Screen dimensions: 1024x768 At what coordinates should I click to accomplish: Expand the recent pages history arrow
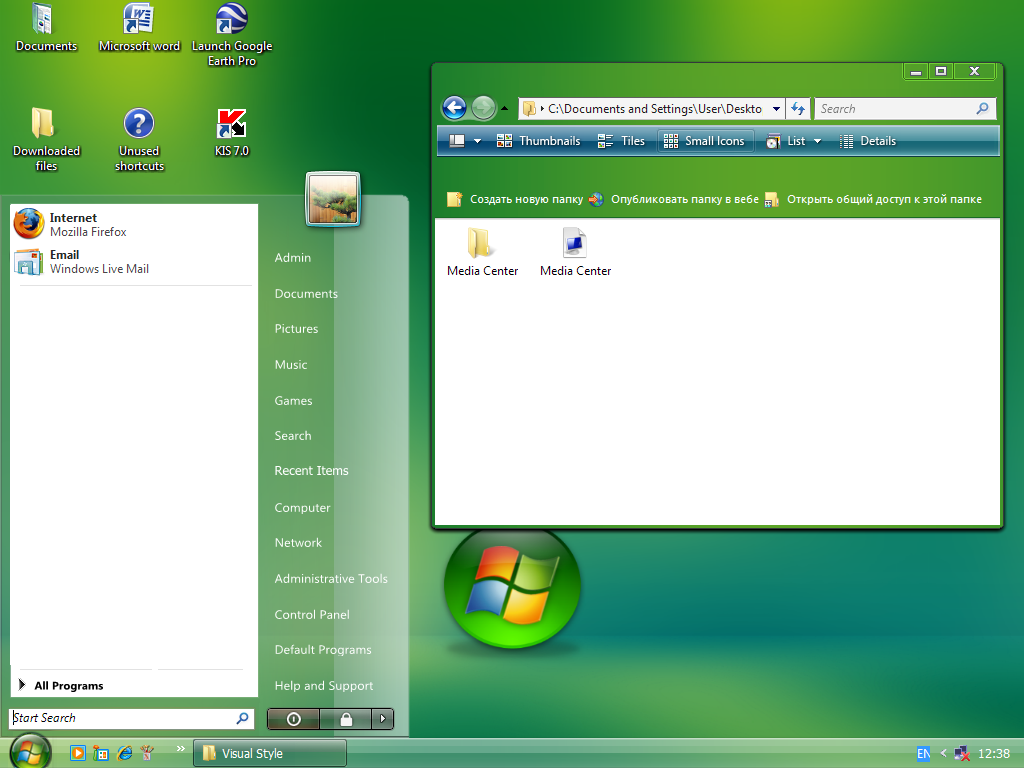point(504,108)
